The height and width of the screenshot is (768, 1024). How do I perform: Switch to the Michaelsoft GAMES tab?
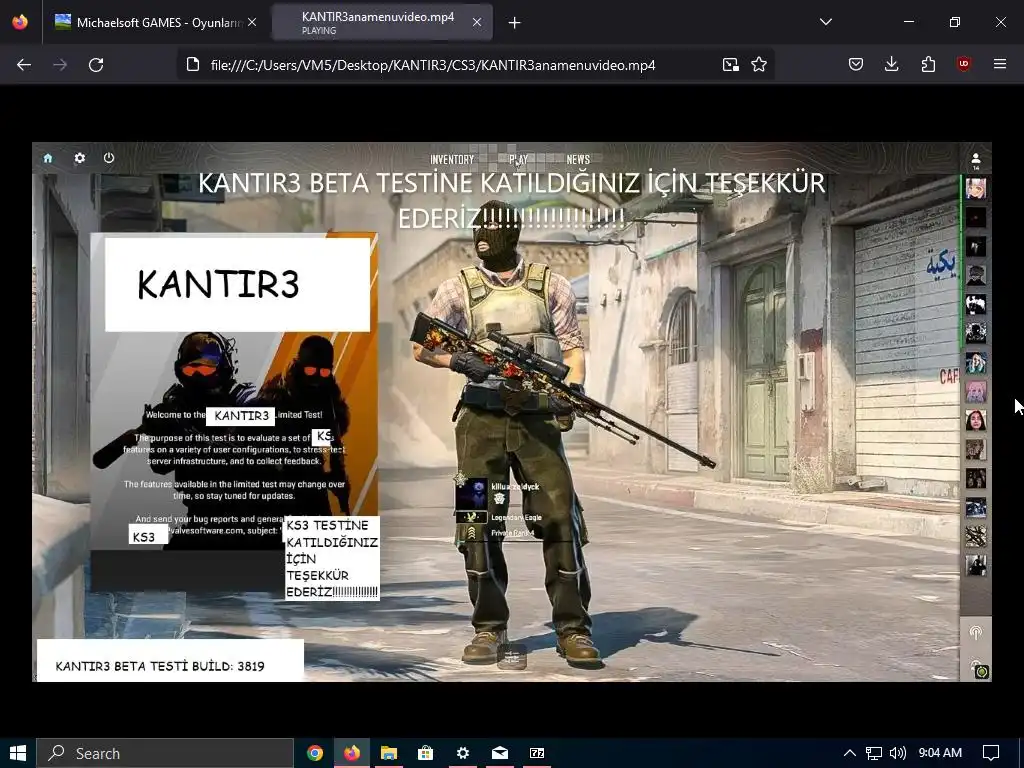pyautogui.click(x=155, y=22)
